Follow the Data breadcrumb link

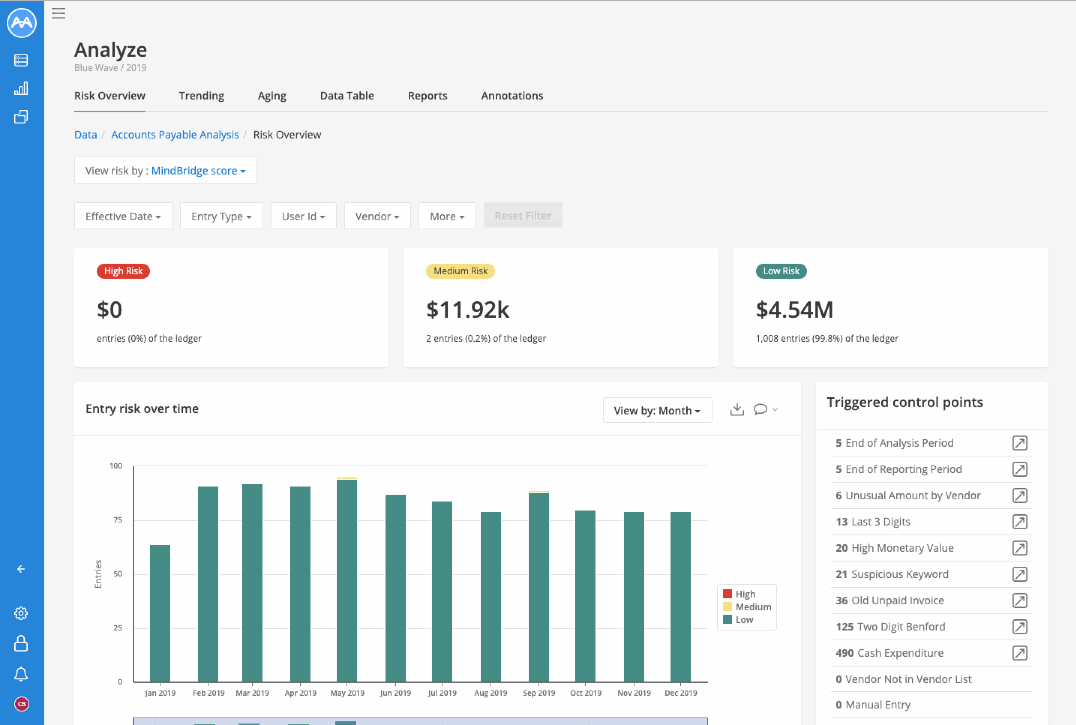[86, 135]
